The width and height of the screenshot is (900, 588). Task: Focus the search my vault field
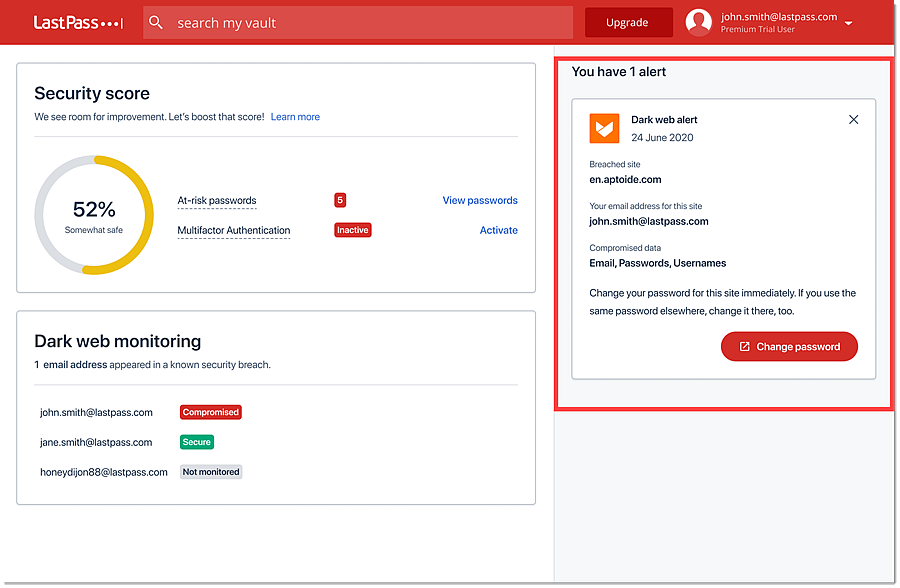358,22
